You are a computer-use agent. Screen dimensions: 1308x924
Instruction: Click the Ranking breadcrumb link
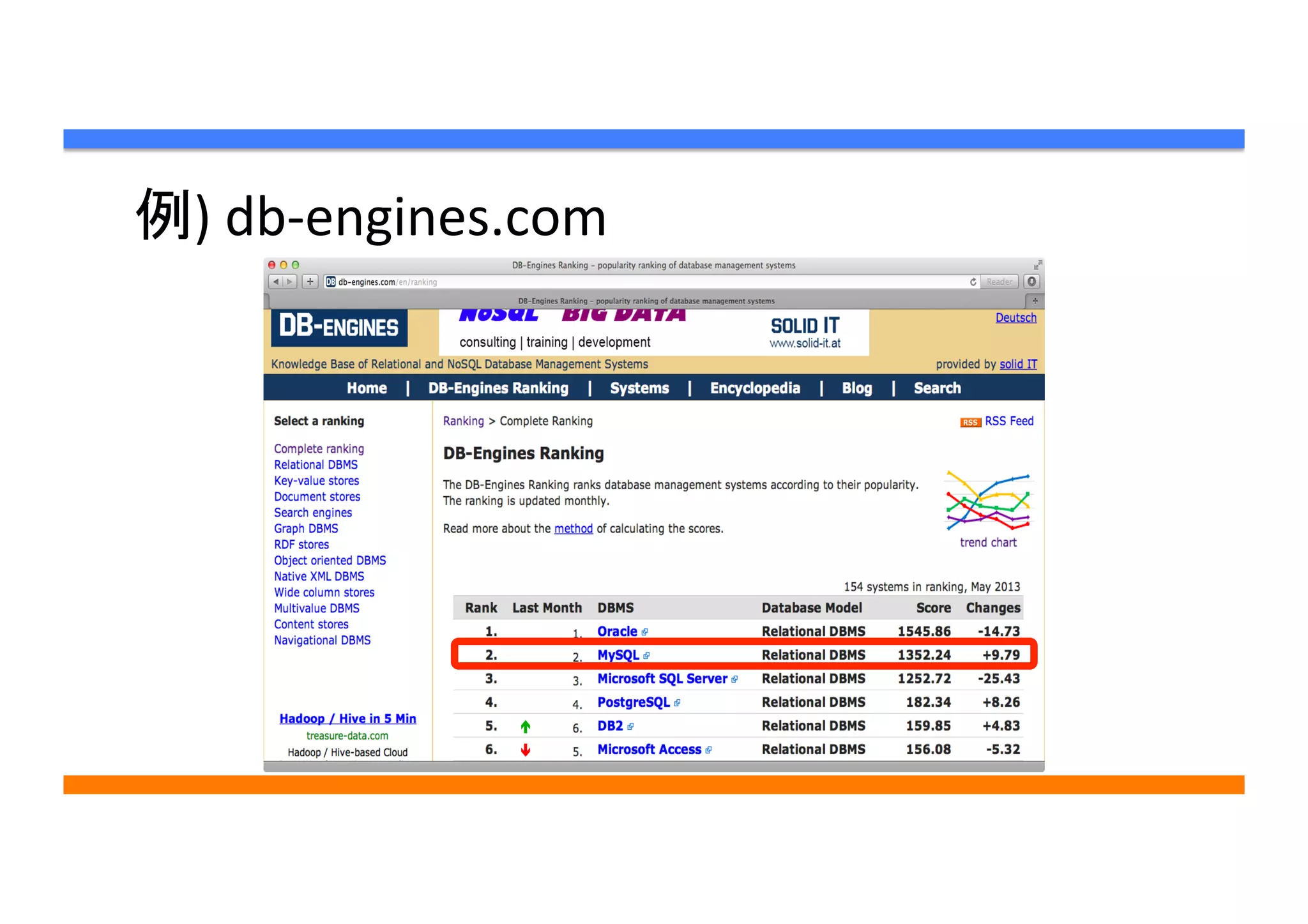463,421
